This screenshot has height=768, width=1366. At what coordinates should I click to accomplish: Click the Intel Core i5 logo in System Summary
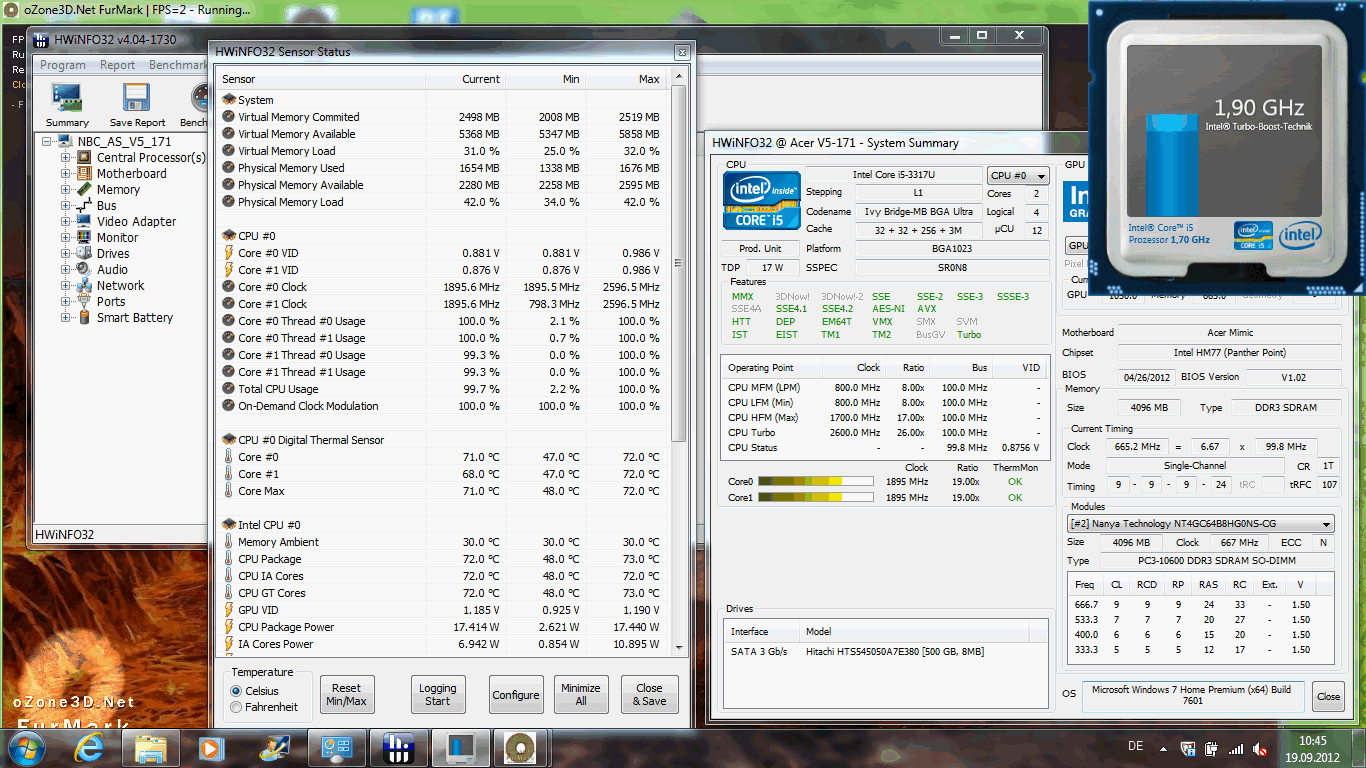pos(760,203)
